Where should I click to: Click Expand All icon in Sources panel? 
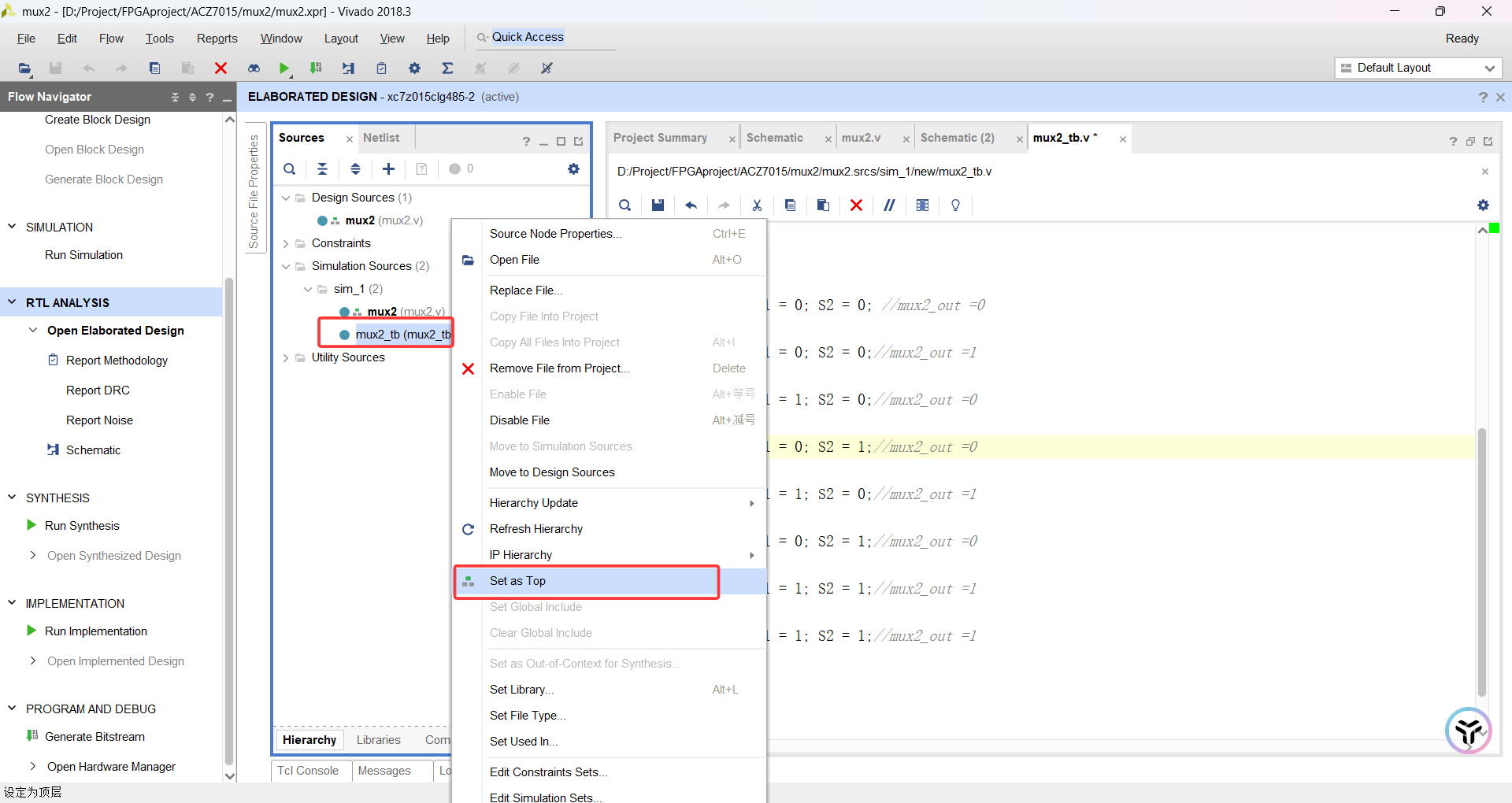(355, 168)
